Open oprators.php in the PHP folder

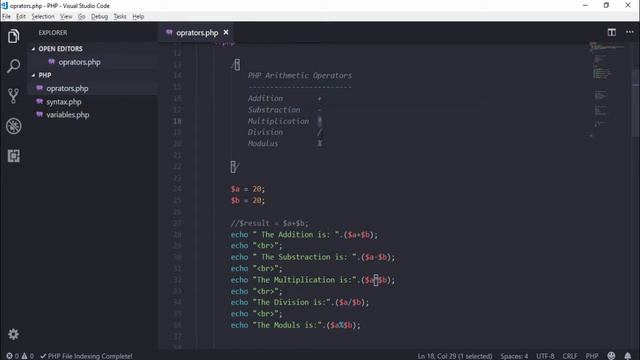(67, 88)
